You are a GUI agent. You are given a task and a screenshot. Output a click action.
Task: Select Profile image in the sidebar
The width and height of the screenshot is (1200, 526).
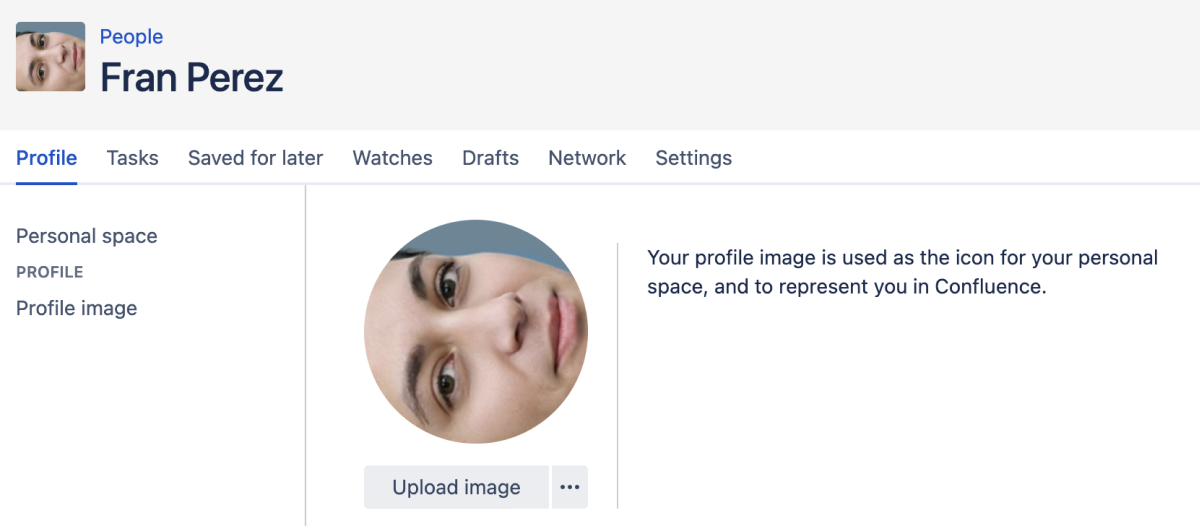pos(77,309)
